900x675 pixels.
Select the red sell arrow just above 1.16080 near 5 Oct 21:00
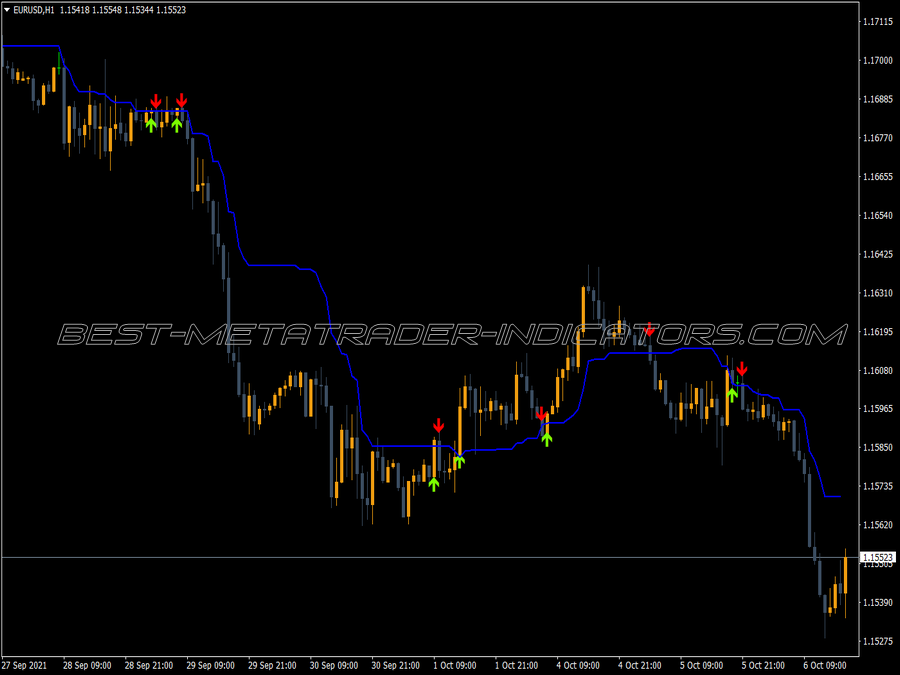tap(742, 369)
